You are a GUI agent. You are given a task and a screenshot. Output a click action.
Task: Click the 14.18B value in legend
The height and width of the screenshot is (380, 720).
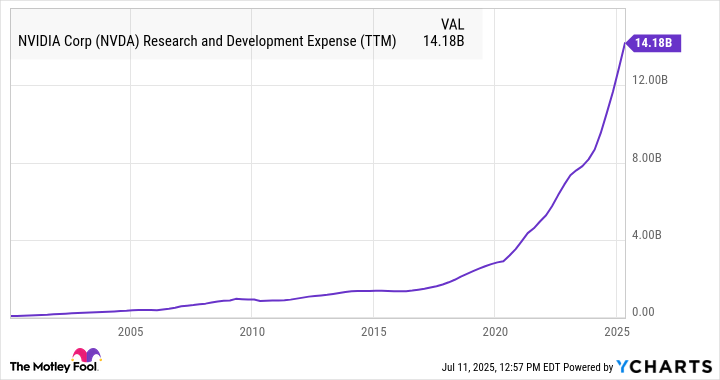(444, 41)
